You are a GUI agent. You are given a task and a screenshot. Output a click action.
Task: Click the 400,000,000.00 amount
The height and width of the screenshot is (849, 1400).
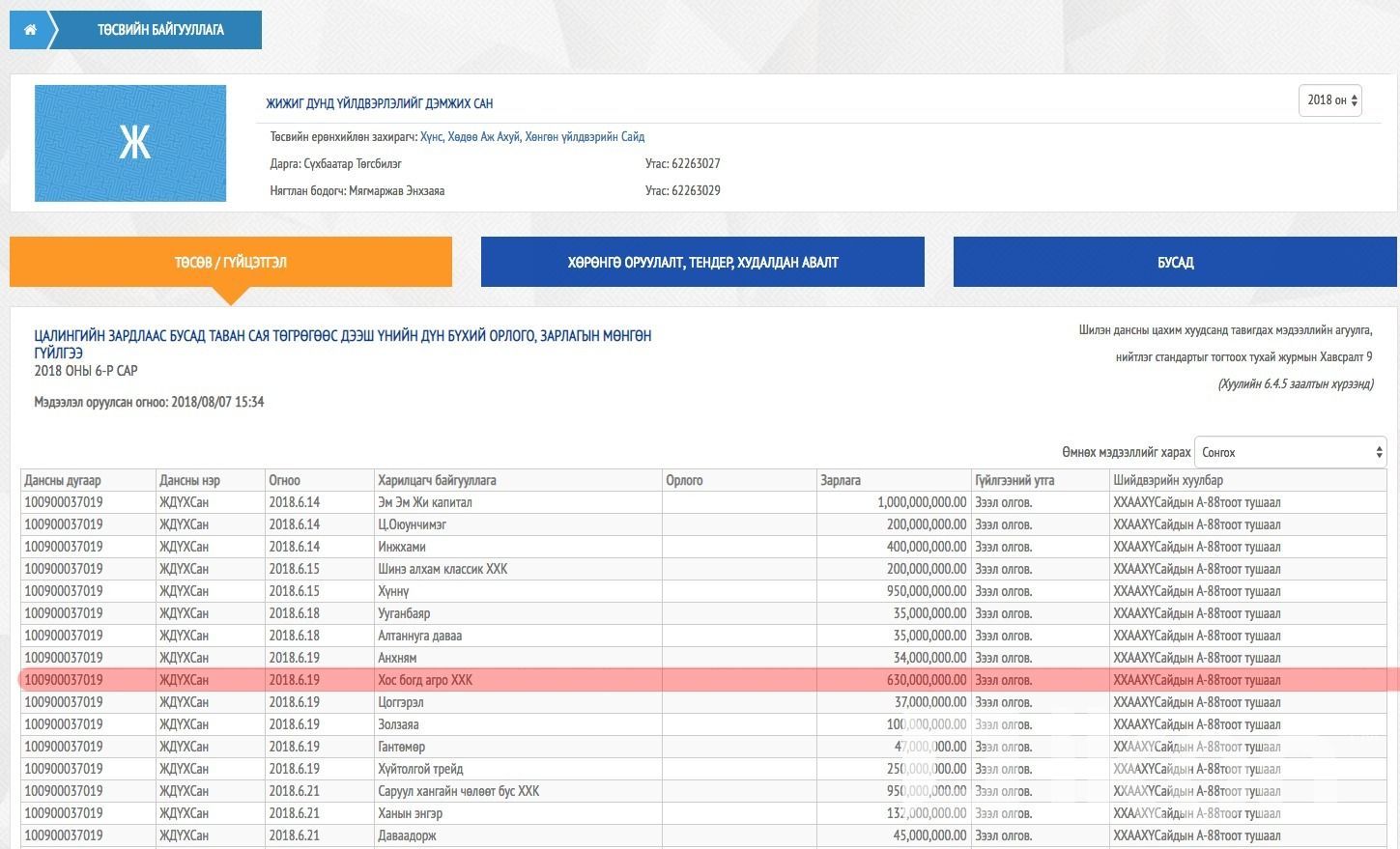[927, 547]
